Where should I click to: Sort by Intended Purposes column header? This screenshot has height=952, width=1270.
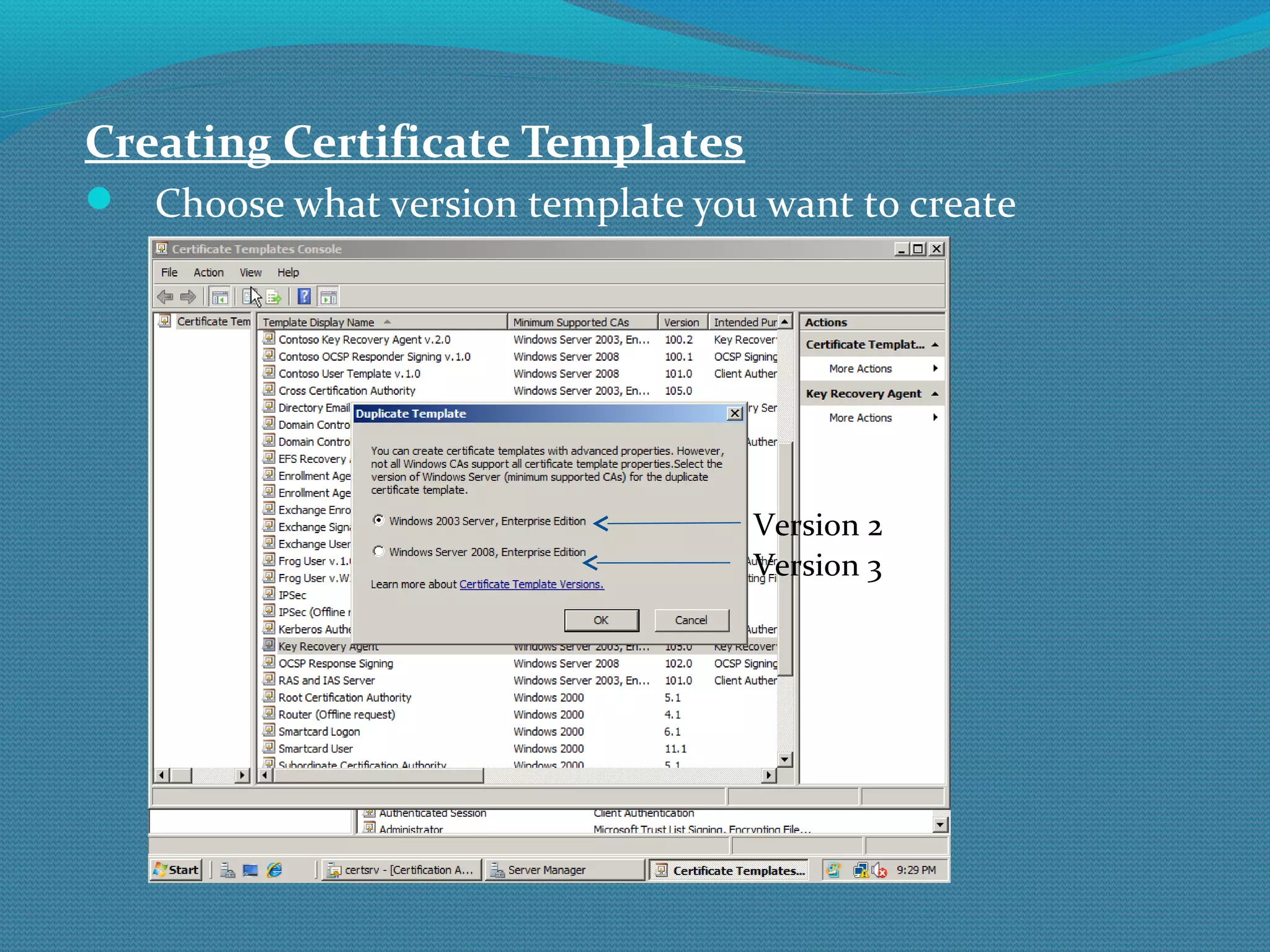coord(743,322)
